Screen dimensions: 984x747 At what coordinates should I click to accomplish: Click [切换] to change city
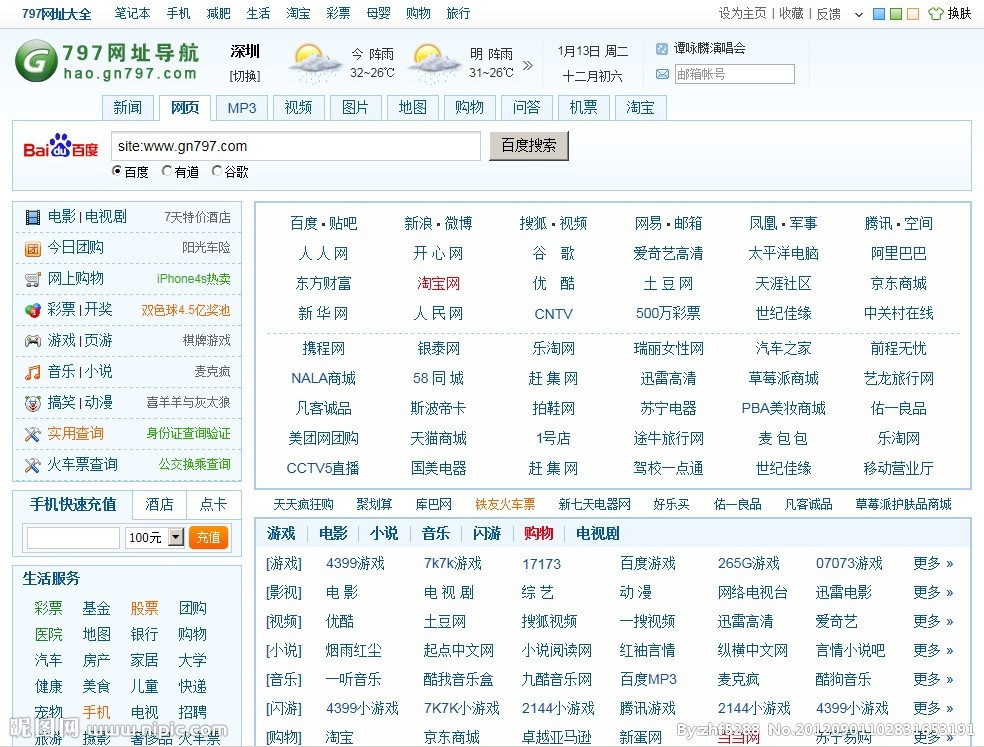(245, 76)
